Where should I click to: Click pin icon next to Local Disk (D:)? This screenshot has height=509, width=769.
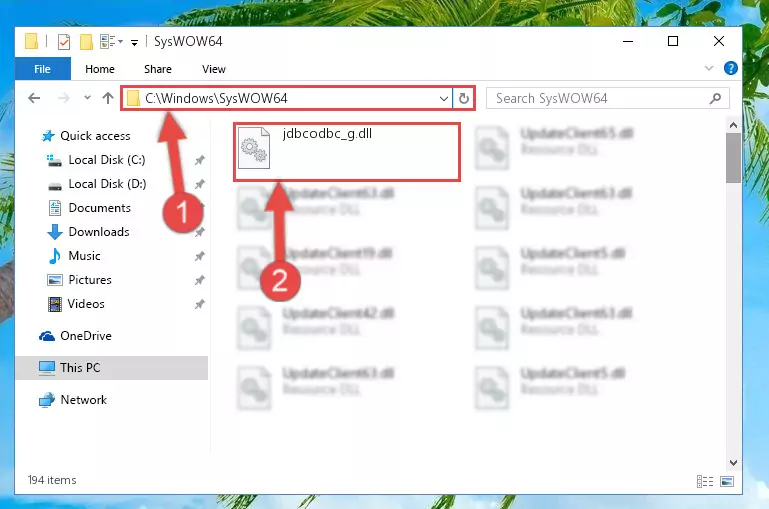(x=200, y=184)
